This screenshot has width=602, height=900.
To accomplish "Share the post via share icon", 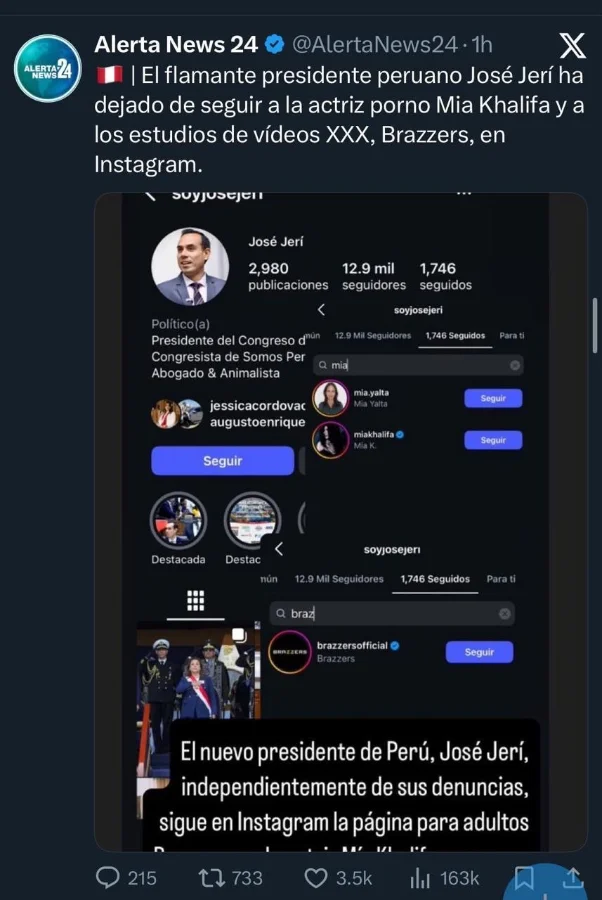I will point(574,877).
